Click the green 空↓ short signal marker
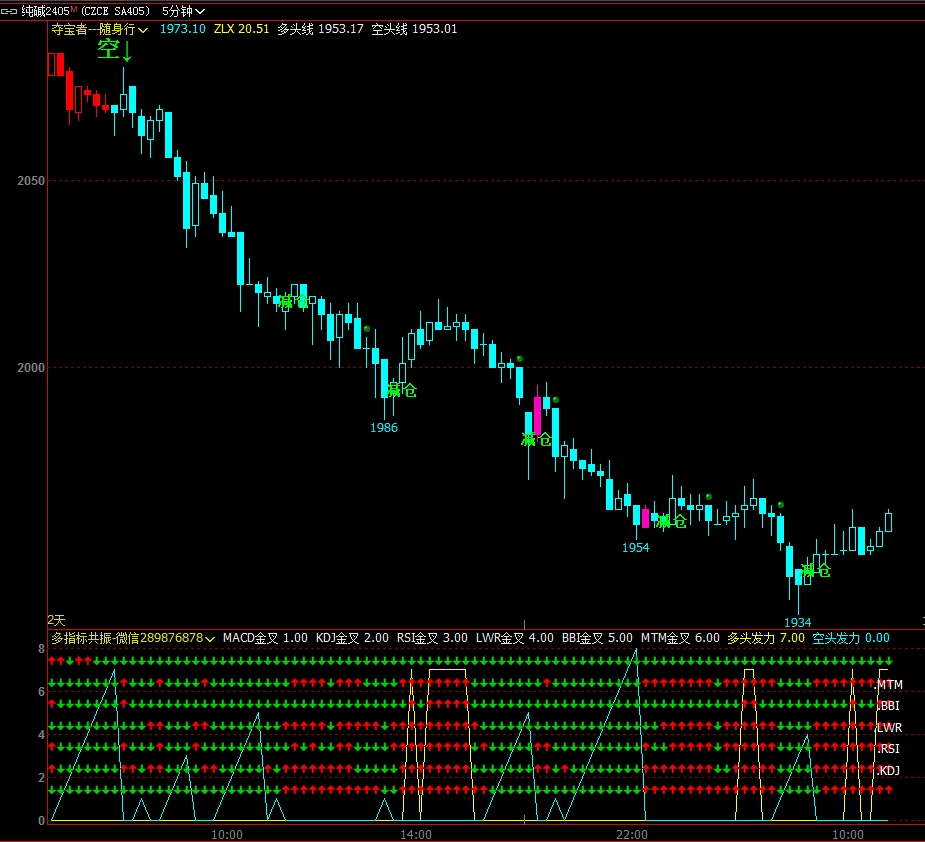Screen dimensions: 925x842 click(x=113, y=50)
